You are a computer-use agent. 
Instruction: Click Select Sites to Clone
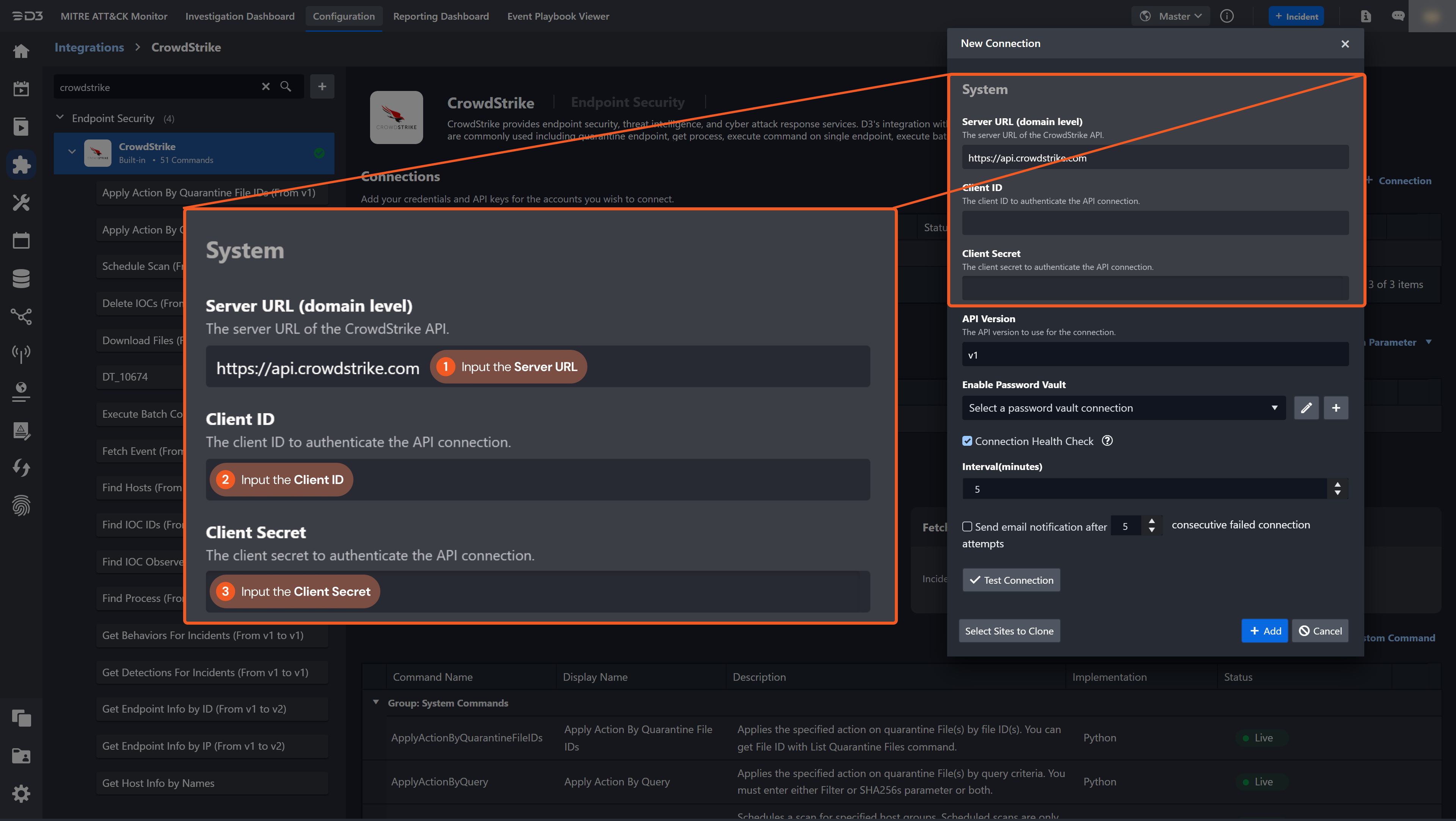click(1009, 631)
